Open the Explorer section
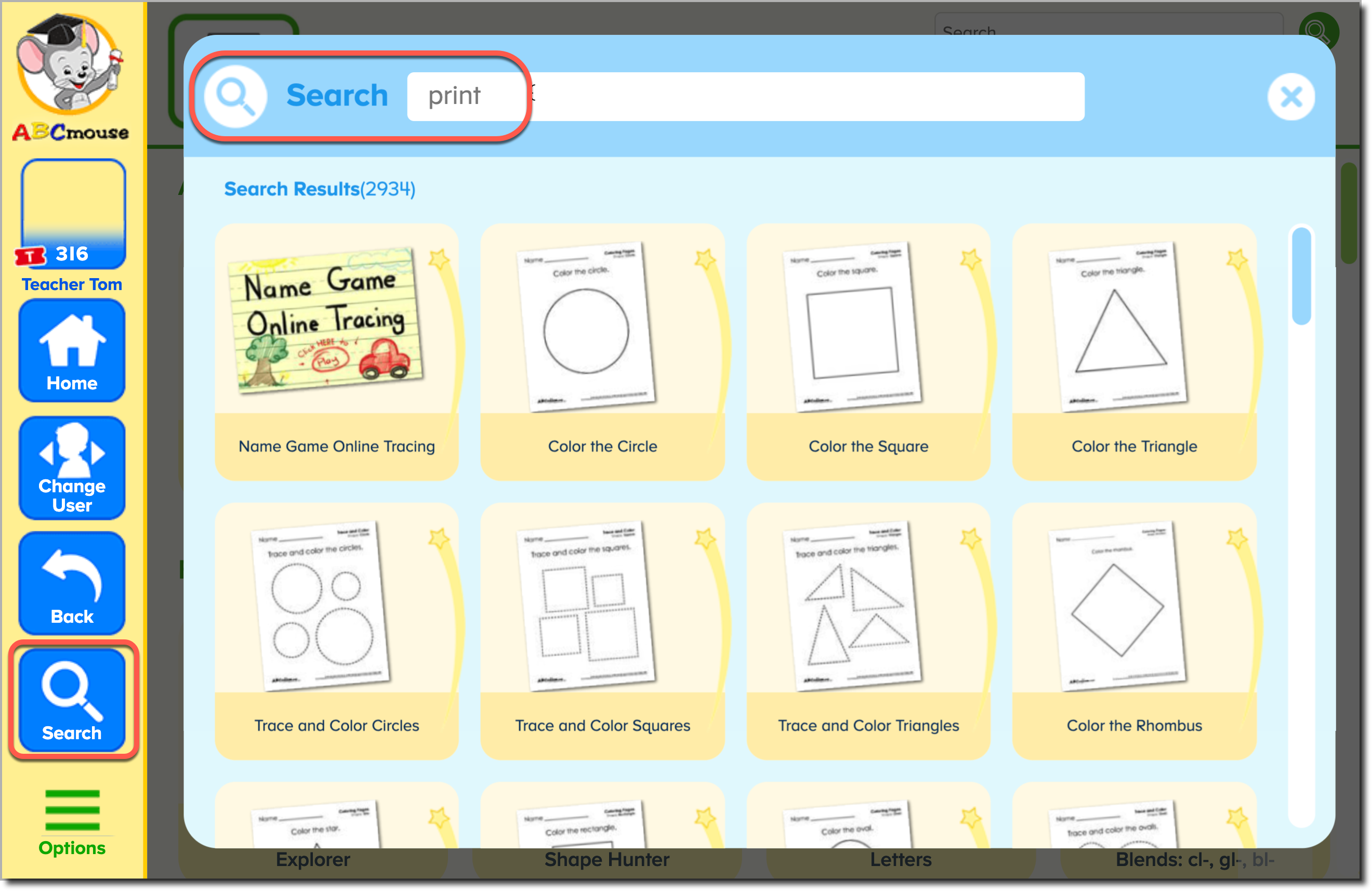The image size is (1372, 891). [x=313, y=859]
